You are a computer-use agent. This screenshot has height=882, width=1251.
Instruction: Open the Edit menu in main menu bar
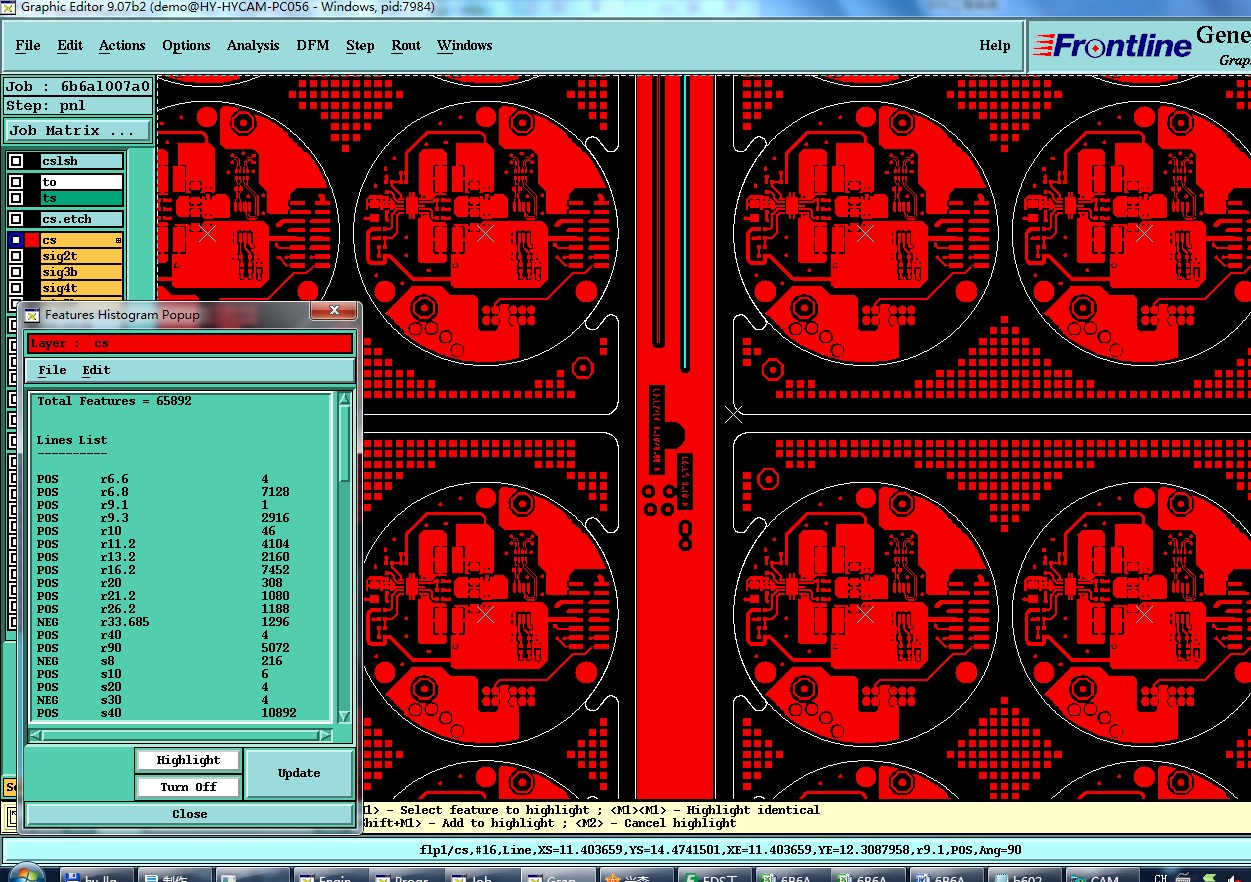coord(70,45)
